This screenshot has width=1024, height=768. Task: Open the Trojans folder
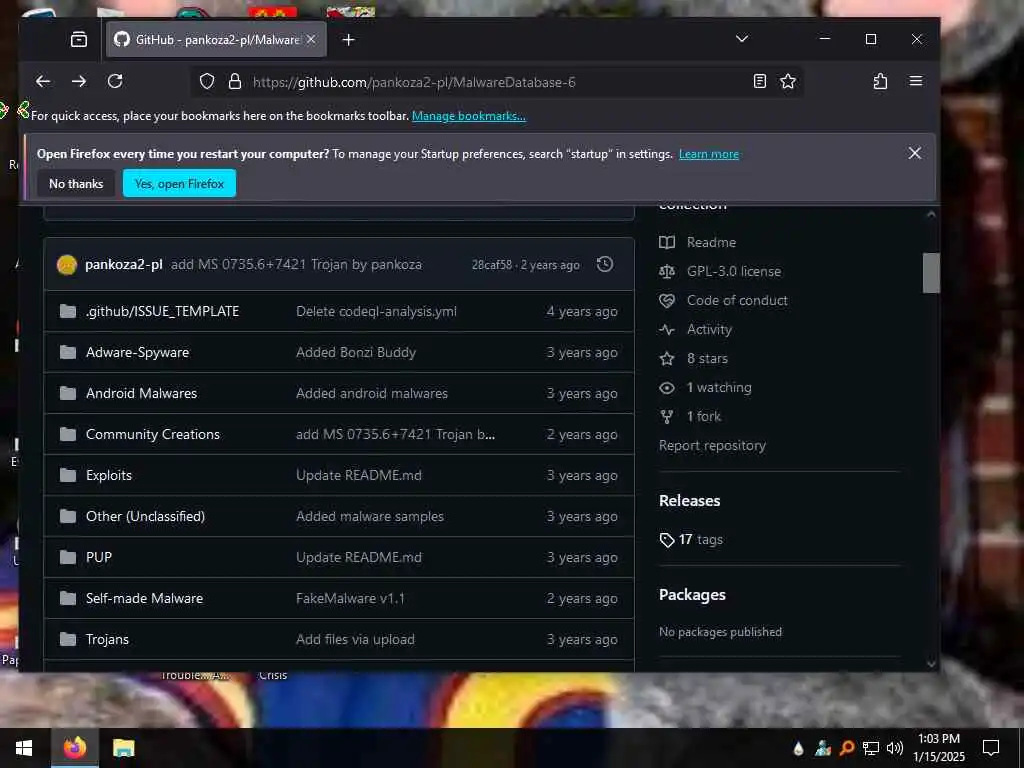[x=107, y=640]
